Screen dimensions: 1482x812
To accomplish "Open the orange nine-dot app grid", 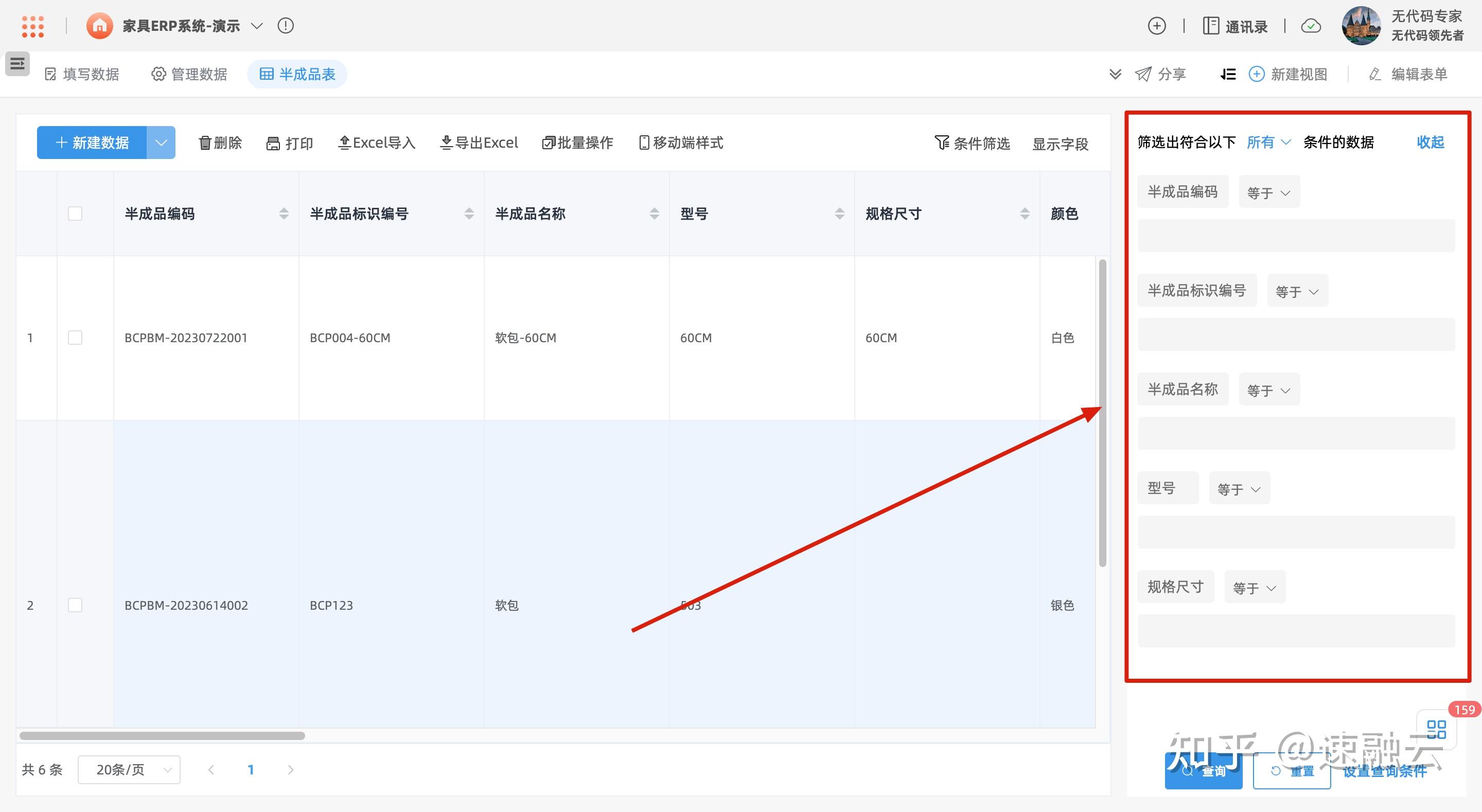I will [x=33, y=26].
